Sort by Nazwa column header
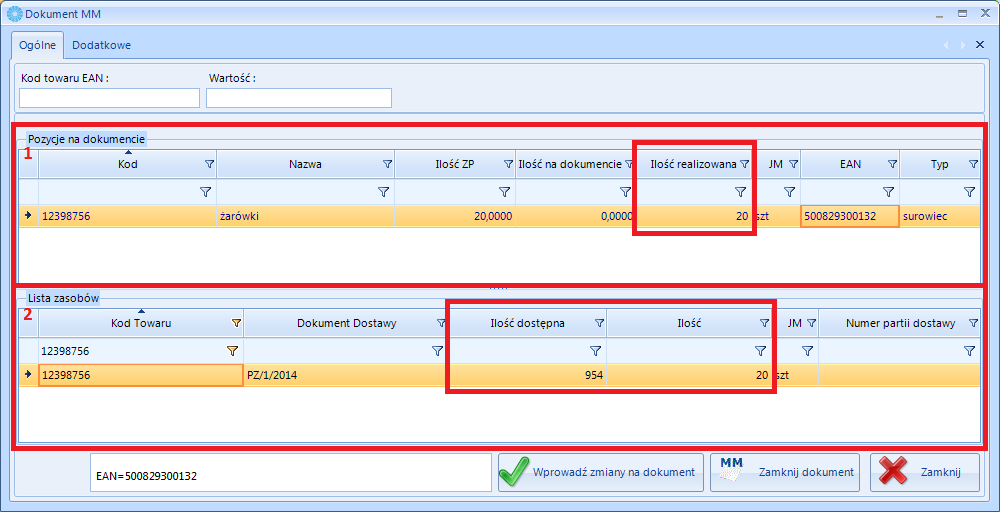Screen dimensions: 1000x512 coord(305,165)
